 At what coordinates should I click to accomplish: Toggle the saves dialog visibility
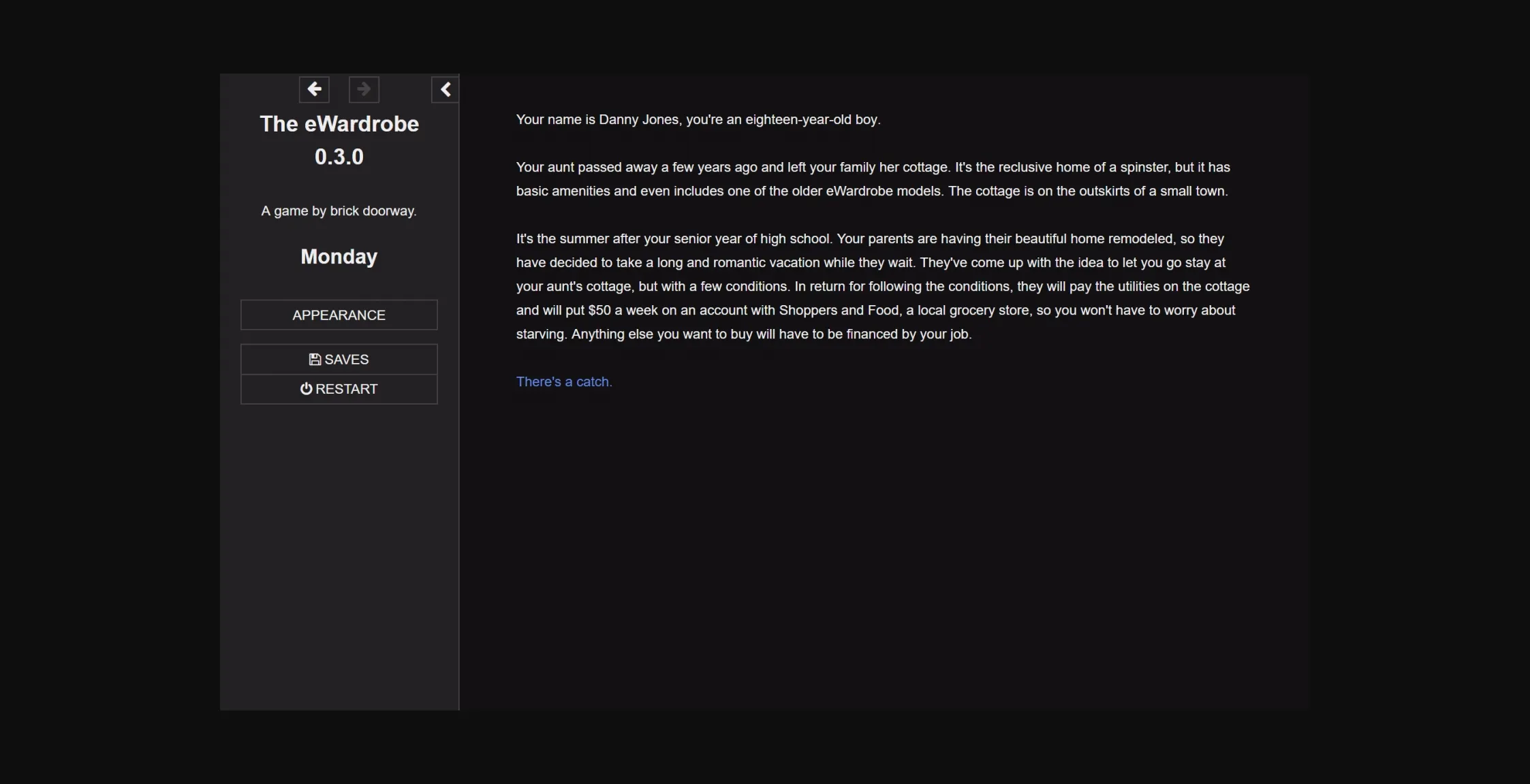click(x=339, y=359)
